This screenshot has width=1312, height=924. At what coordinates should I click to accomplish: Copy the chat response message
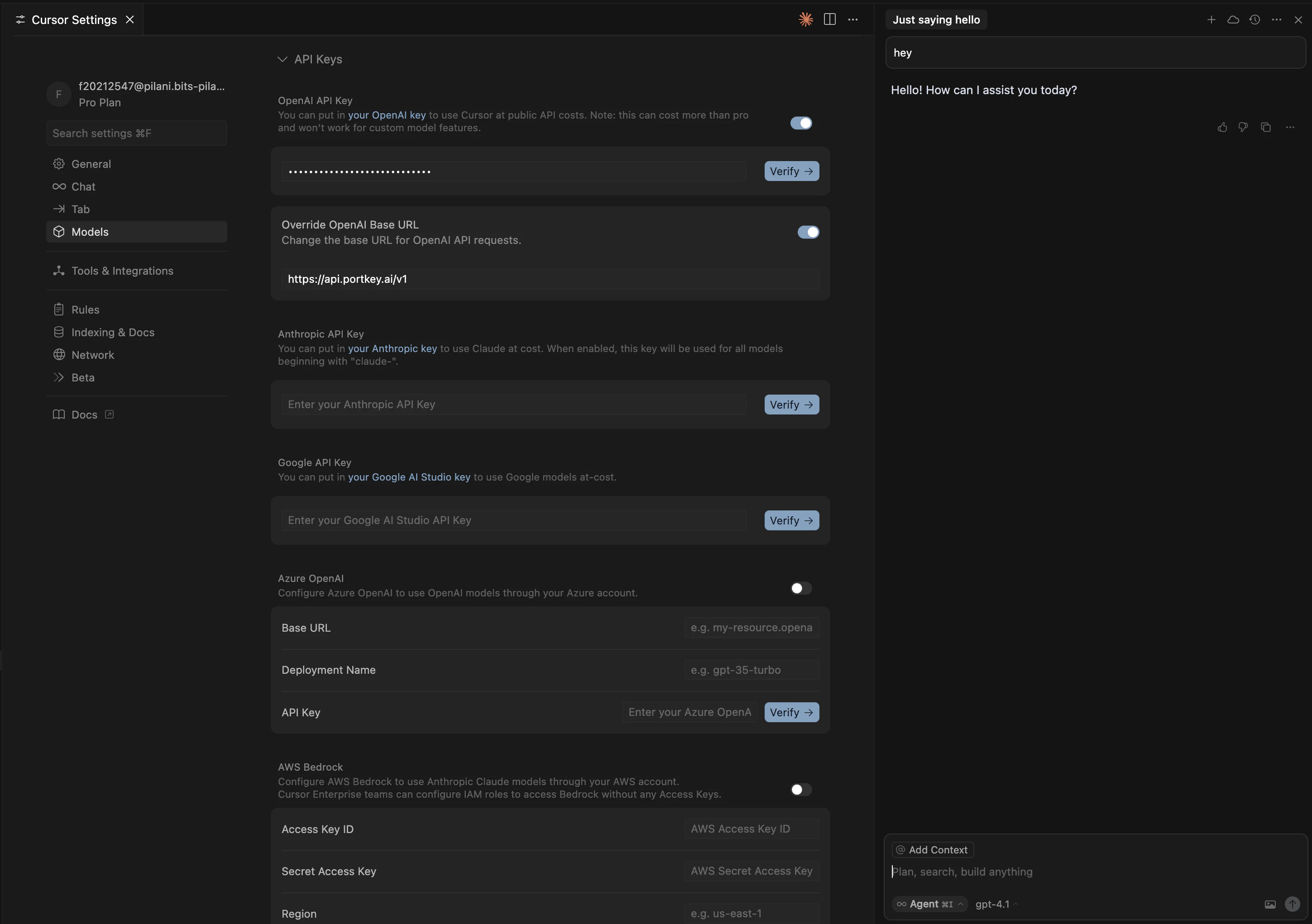tap(1266, 127)
